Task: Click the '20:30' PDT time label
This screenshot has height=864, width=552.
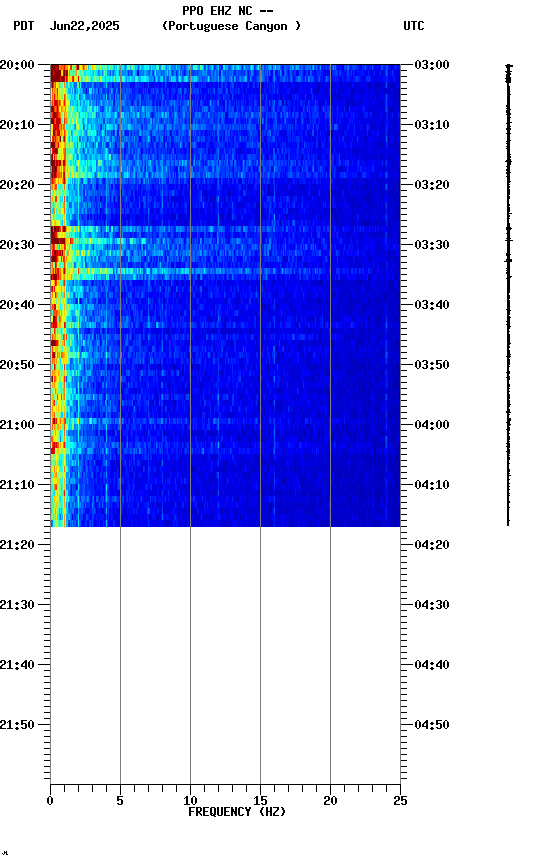Action: coord(17,245)
